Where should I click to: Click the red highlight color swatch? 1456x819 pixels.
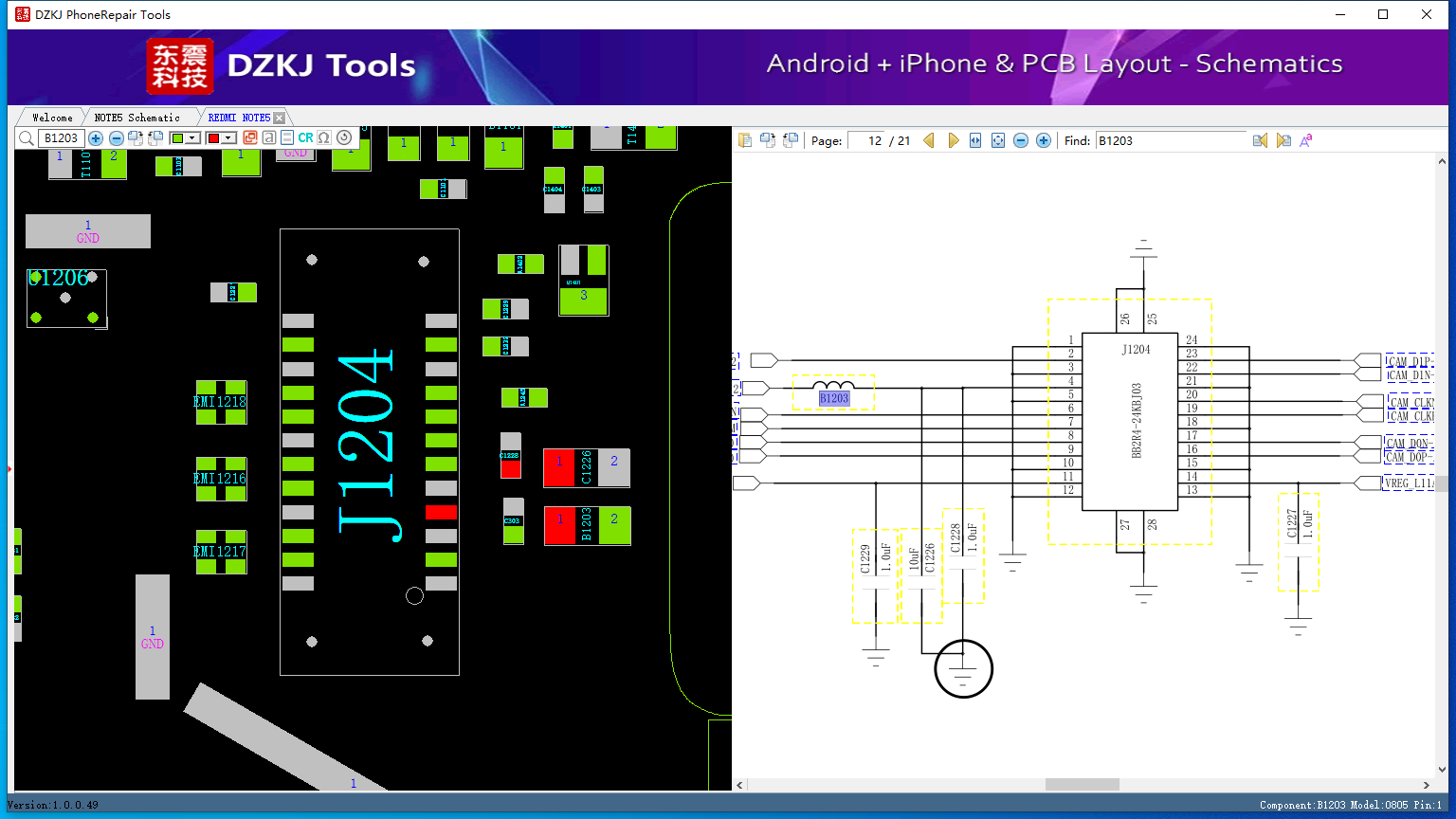click(213, 138)
